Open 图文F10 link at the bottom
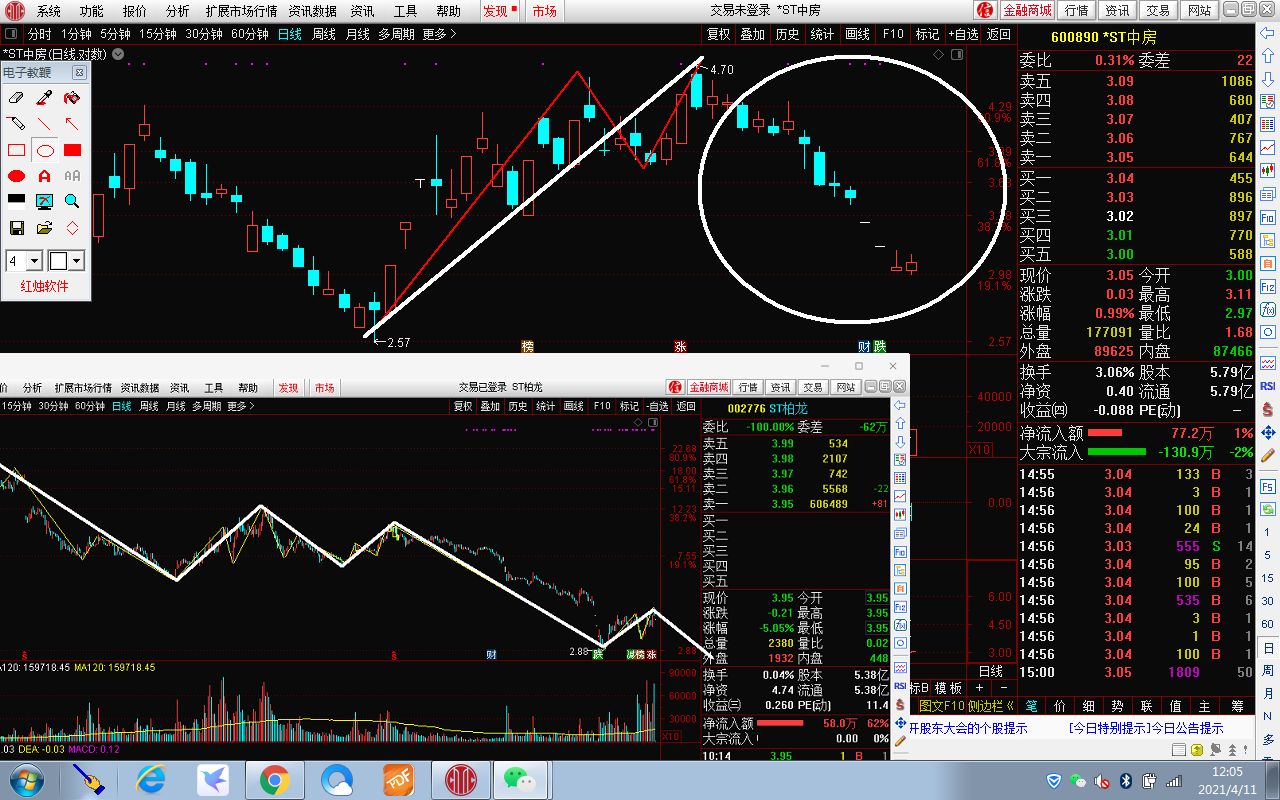The height and width of the screenshot is (800, 1280). click(x=943, y=706)
